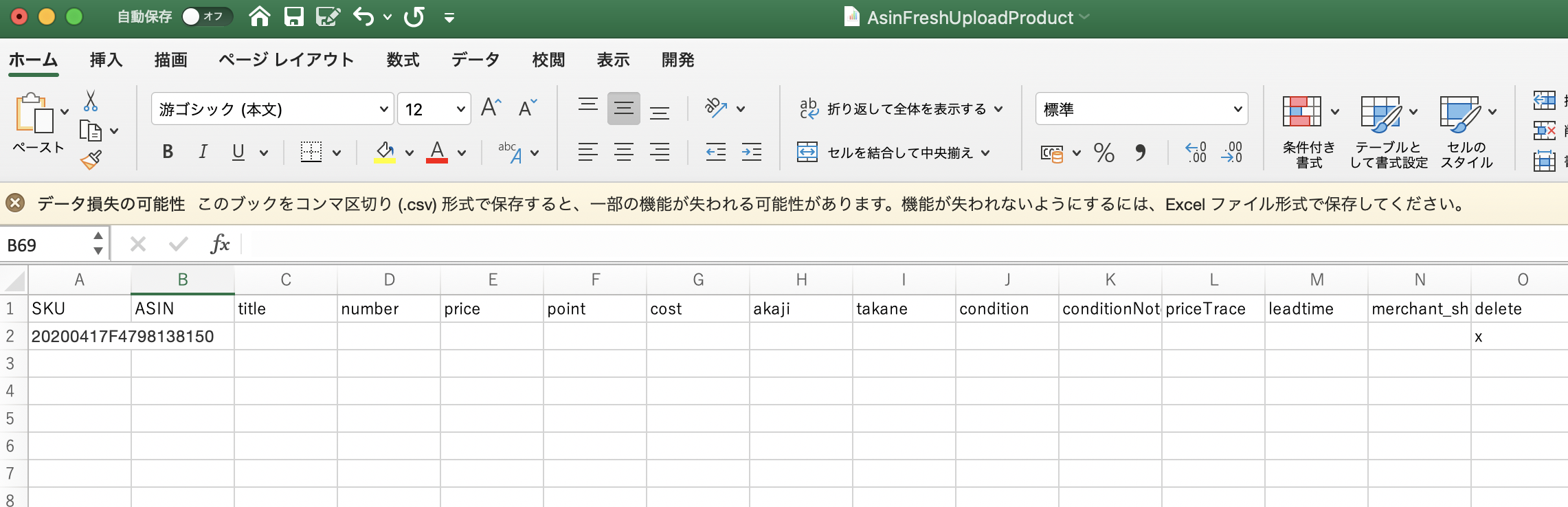
Task: Cut selection with scissors icon
Action: pos(90,101)
